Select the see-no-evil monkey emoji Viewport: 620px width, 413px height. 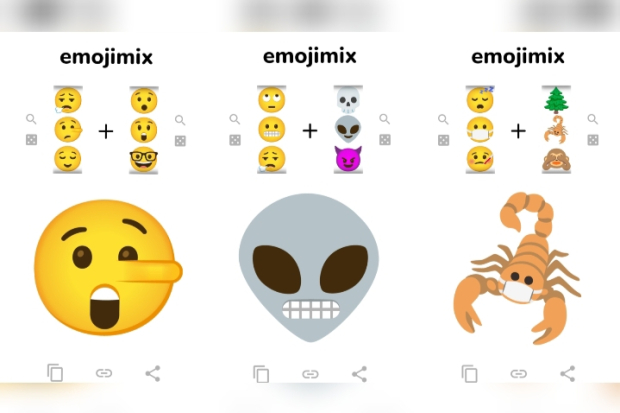point(556,159)
